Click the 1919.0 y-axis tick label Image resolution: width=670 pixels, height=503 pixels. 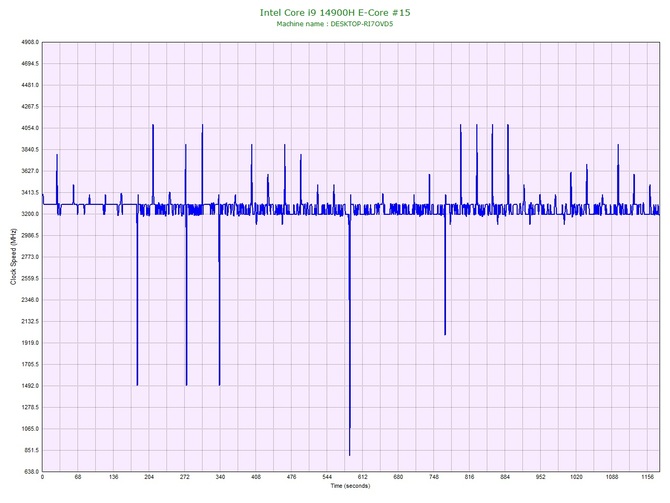pyautogui.click(x=30, y=343)
